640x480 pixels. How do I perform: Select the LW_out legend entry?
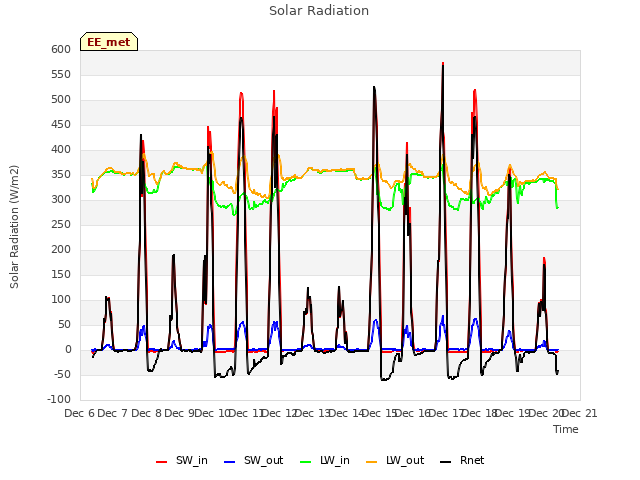[395, 460]
